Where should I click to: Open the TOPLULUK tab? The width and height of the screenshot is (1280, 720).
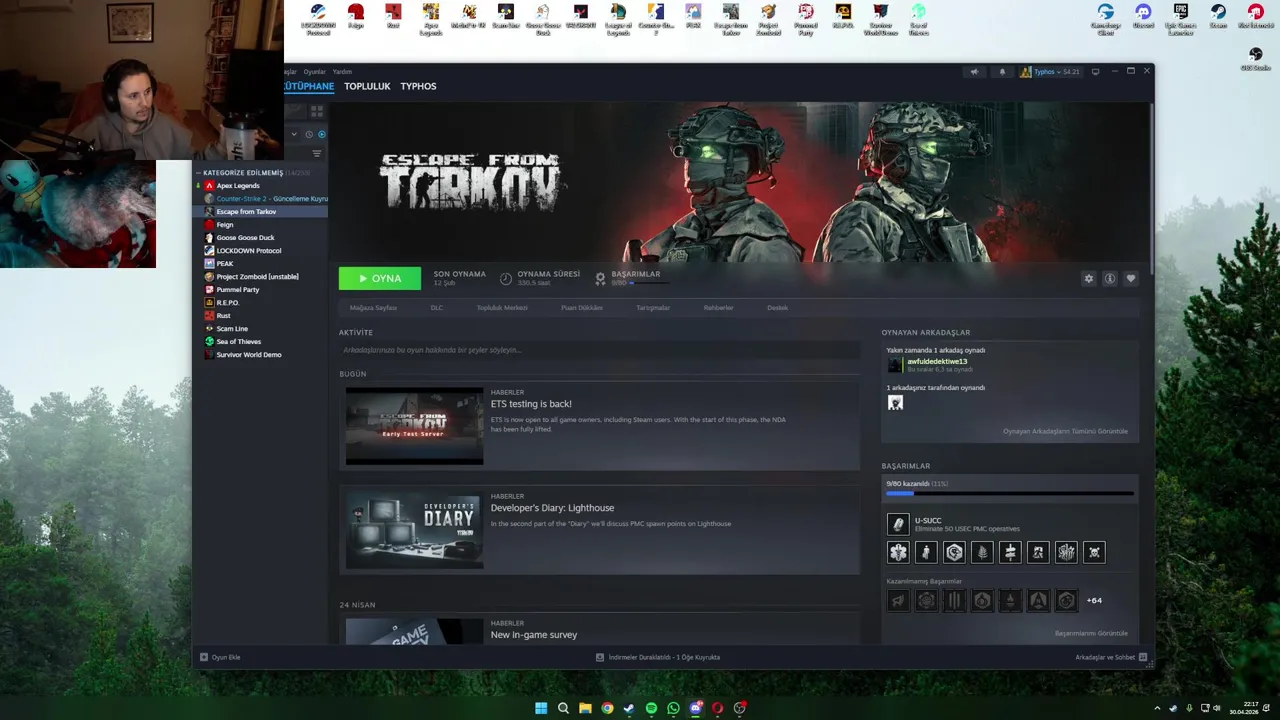click(x=367, y=86)
